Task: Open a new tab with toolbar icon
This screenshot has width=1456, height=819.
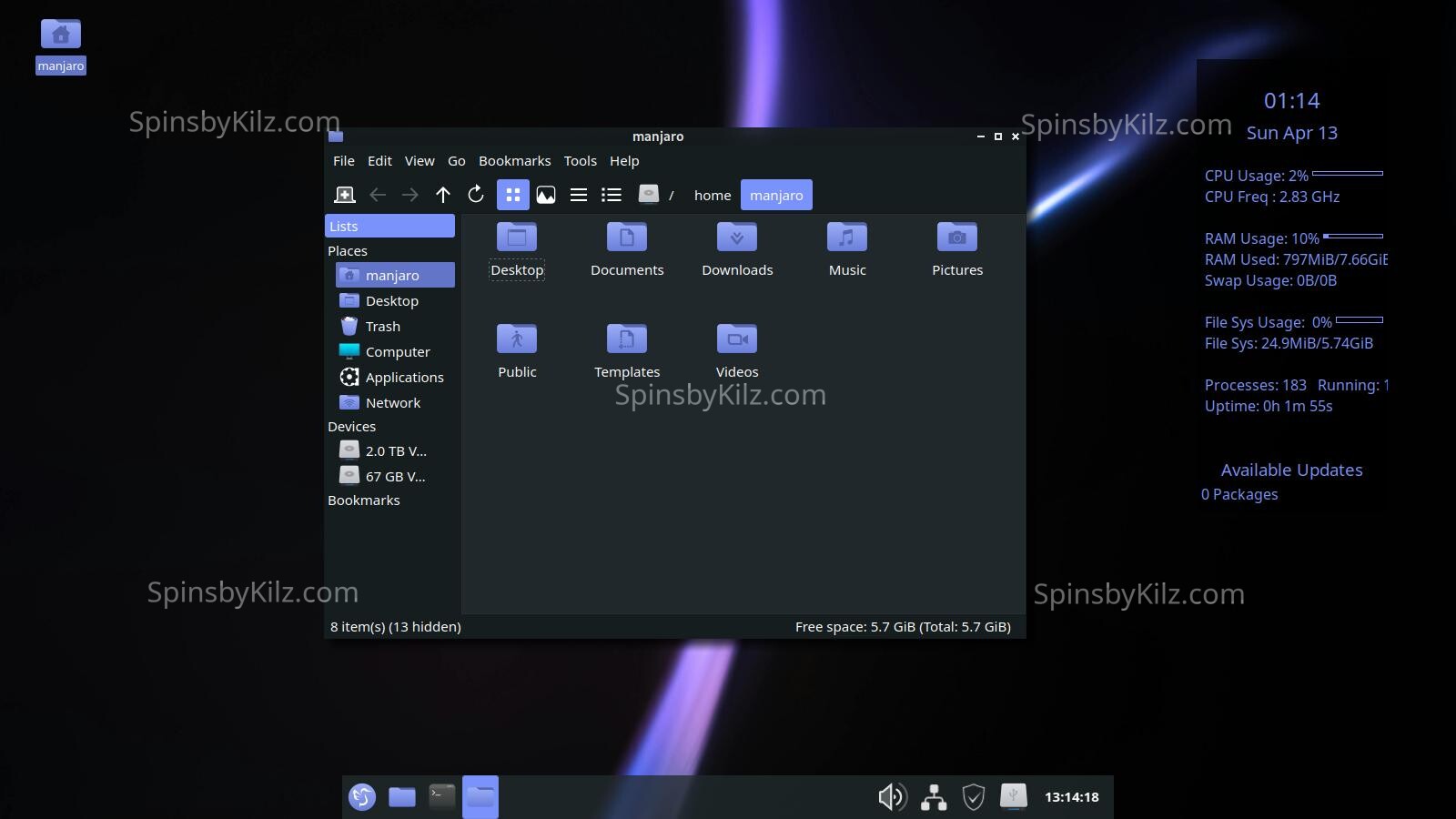Action: (345, 195)
